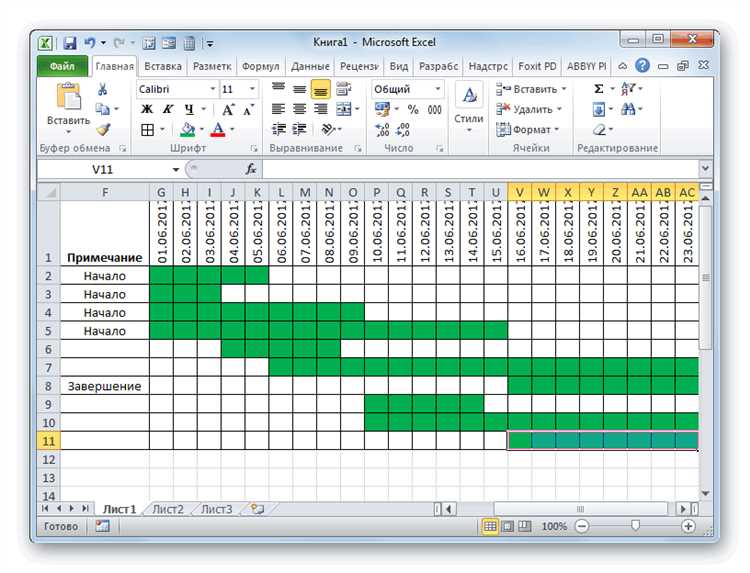Click the green Файл button
This screenshot has width=750, height=573.
[x=63, y=66]
